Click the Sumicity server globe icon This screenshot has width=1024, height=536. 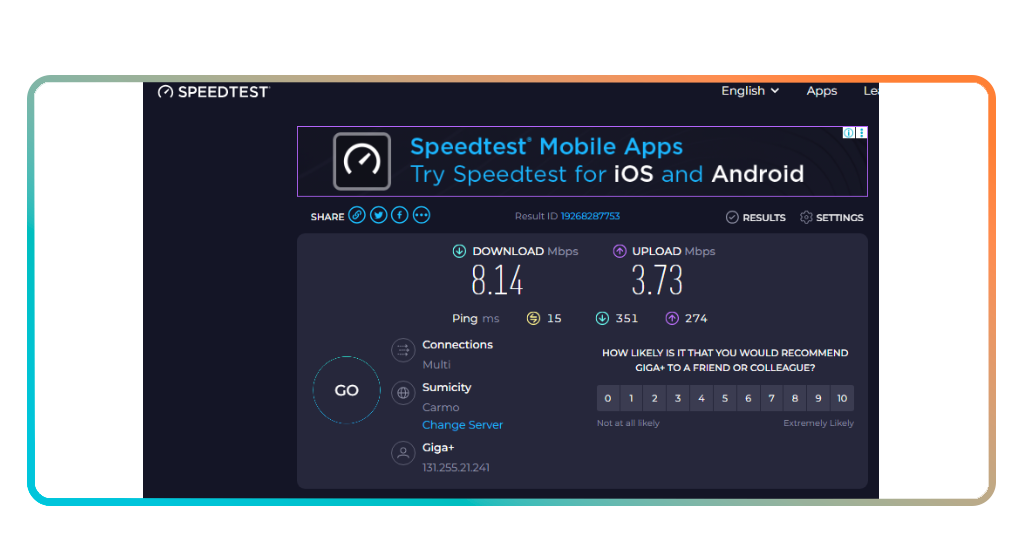[x=403, y=393]
